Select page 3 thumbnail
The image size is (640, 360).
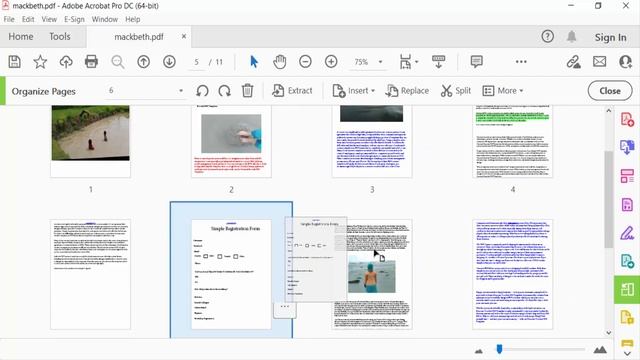point(372,141)
